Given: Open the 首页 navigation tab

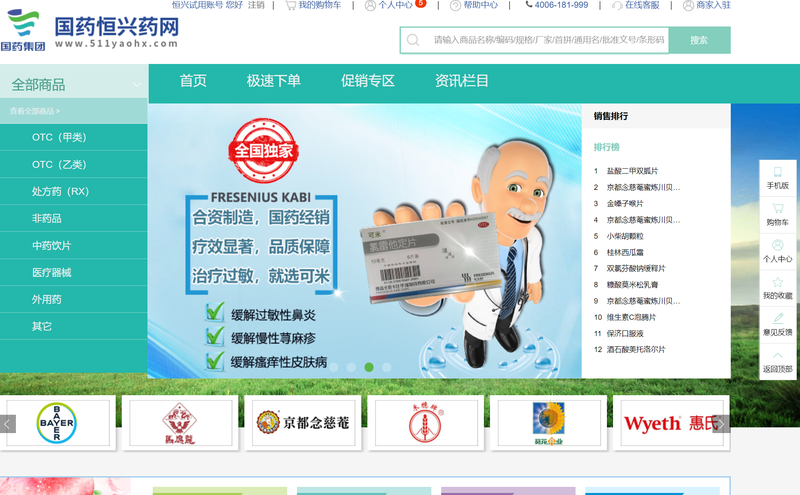Looking at the screenshot, I should click(193, 81).
